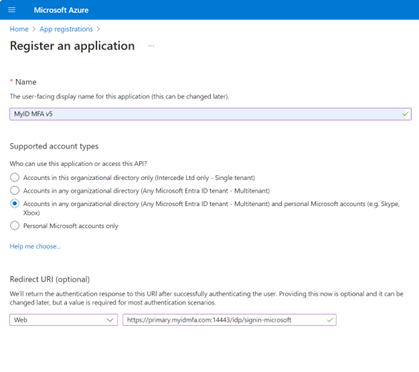Viewport: 419px width, 372px height.
Task: Click the green checkmark in the Redirect URI field
Action: tap(330, 320)
